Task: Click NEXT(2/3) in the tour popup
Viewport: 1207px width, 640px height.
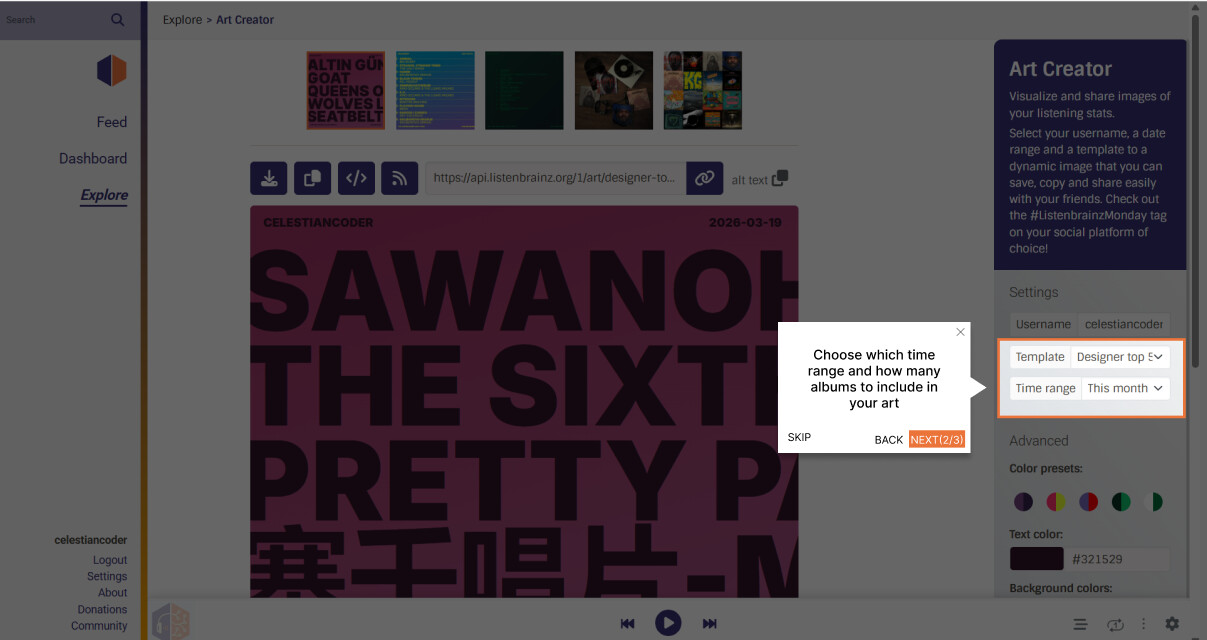Action: pos(937,439)
